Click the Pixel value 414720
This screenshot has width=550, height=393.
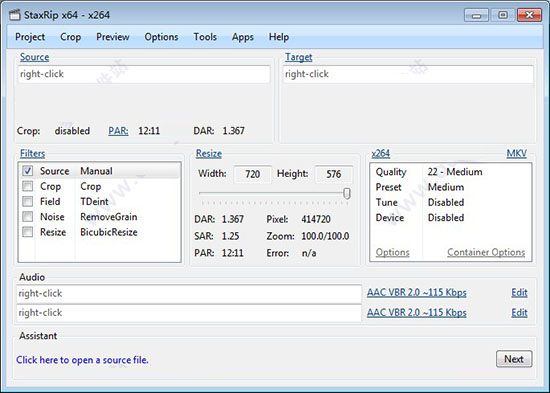316,219
